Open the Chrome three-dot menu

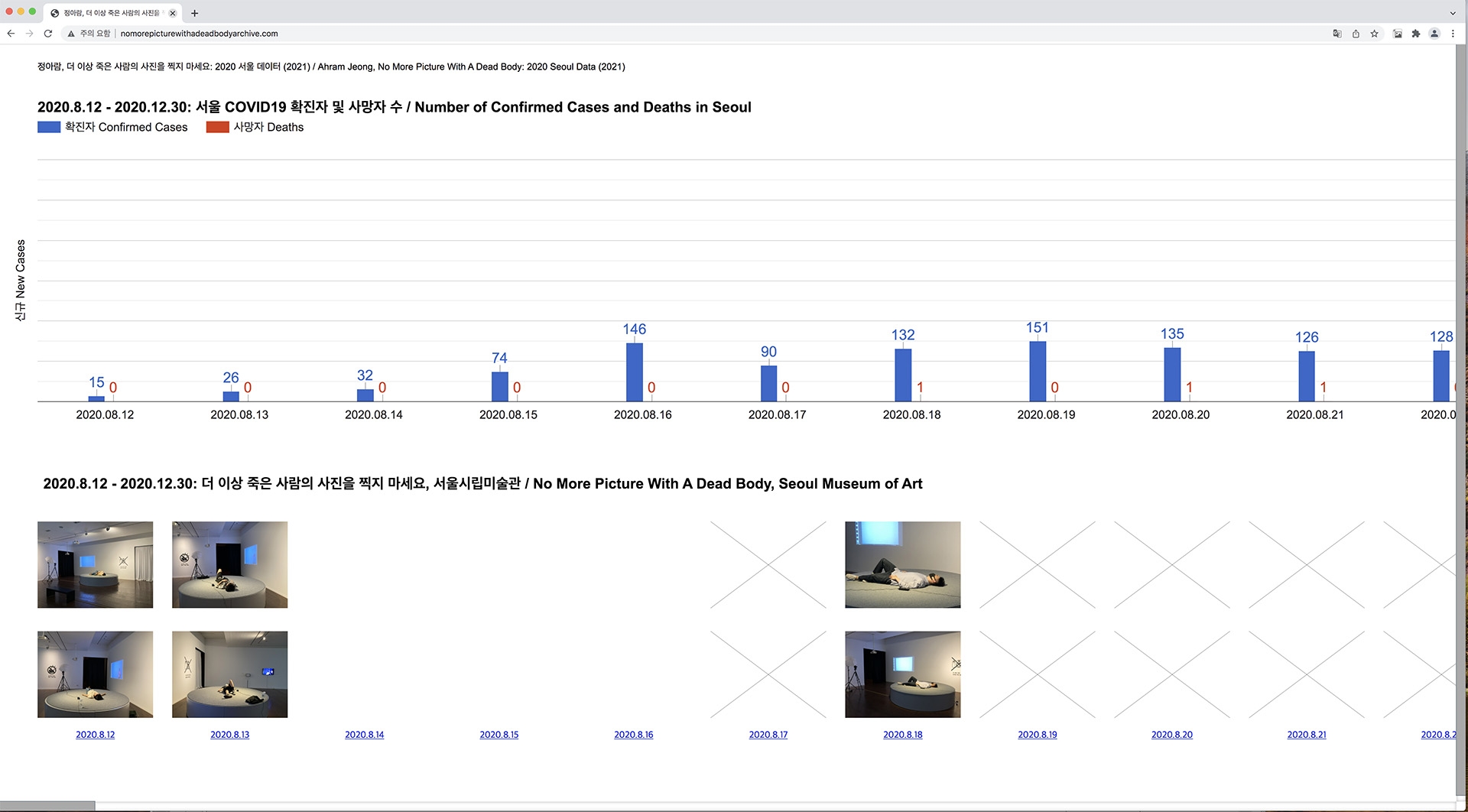pyautogui.click(x=1453, y=34)
